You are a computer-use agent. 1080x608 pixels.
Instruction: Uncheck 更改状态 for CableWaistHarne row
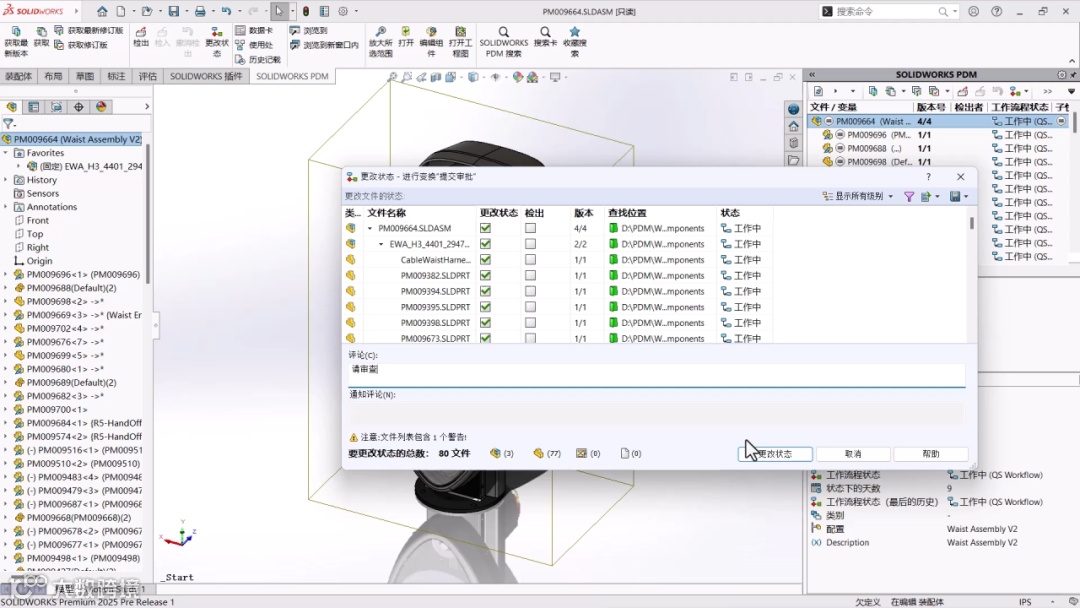(x=486, y=260)
